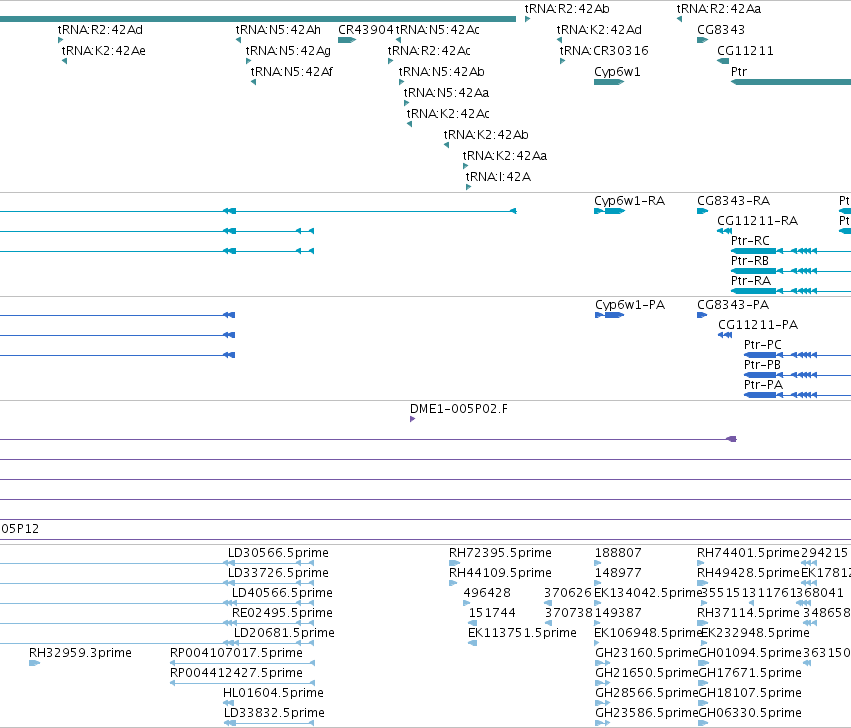Select the LD40566.5prime EST label
This screenshot has height=728, width=851.
282,593
